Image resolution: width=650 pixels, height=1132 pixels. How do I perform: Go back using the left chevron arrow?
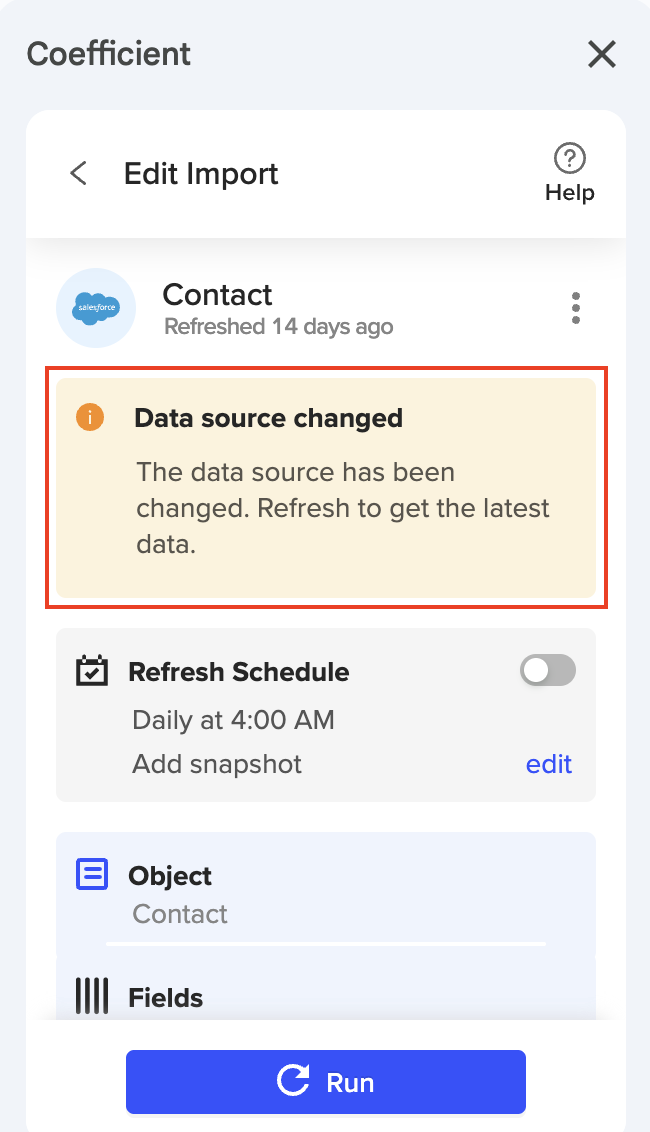point(78,173)
